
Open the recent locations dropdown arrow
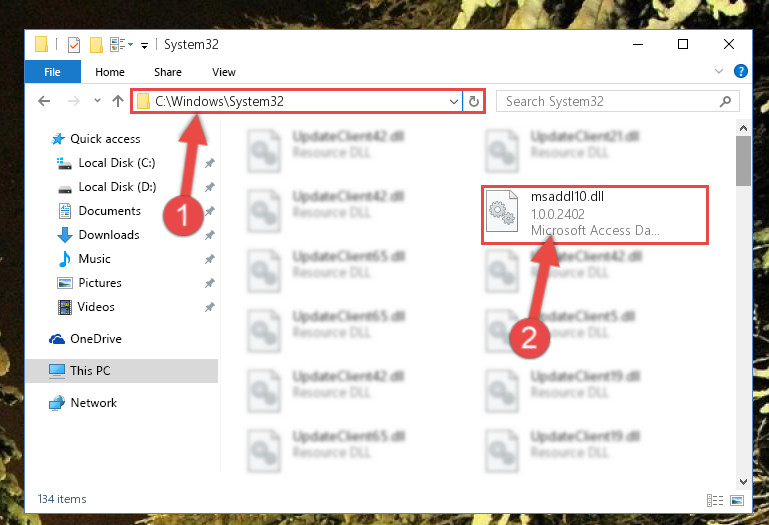click(97, 101)
